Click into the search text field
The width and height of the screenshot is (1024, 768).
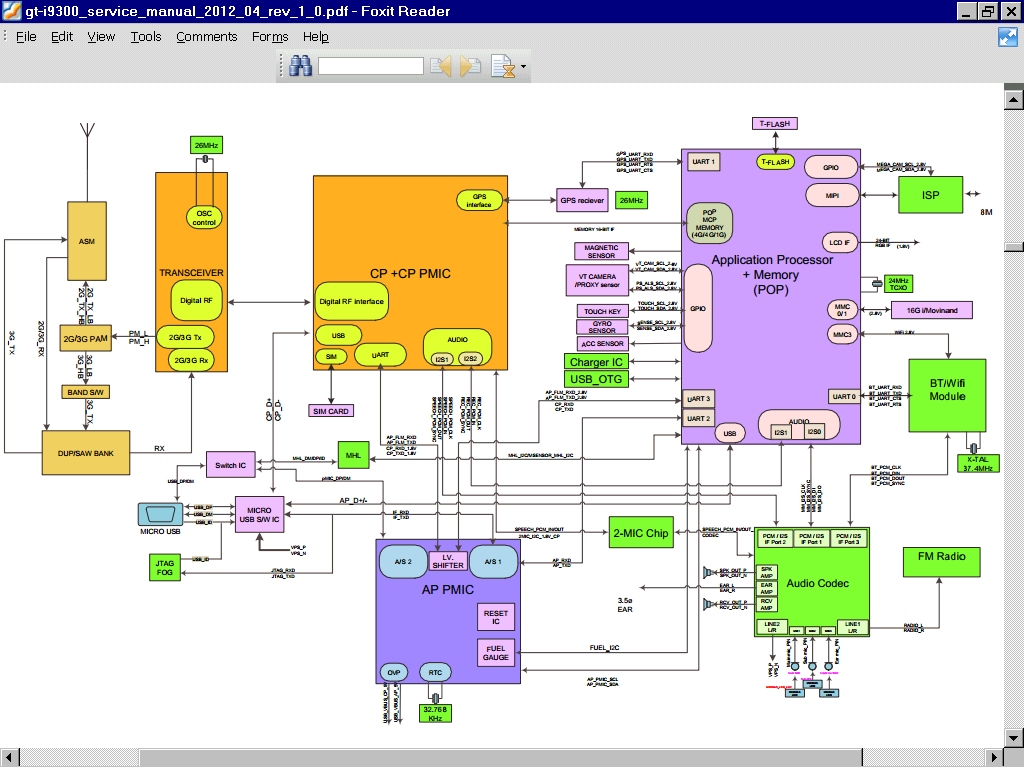pyautogui.click(x=370, y=66)
